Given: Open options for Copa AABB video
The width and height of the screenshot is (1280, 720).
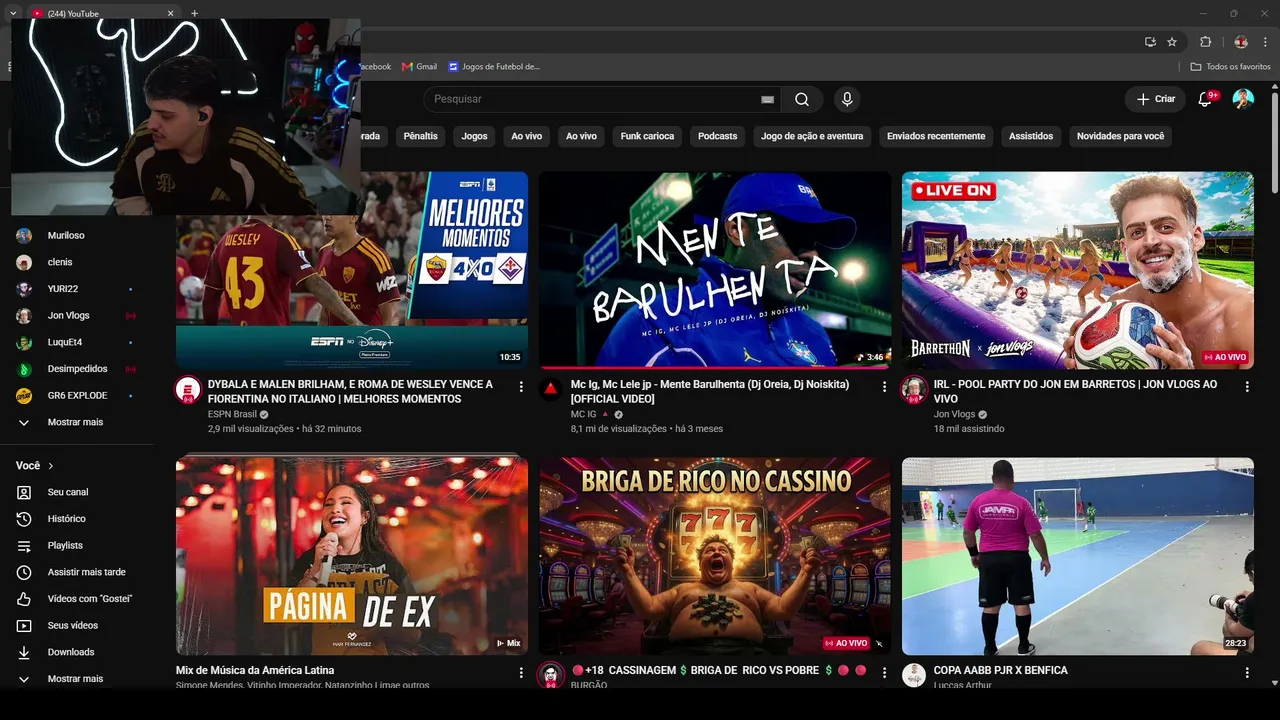Looking at the screenshot, I should coord(1247,673).
